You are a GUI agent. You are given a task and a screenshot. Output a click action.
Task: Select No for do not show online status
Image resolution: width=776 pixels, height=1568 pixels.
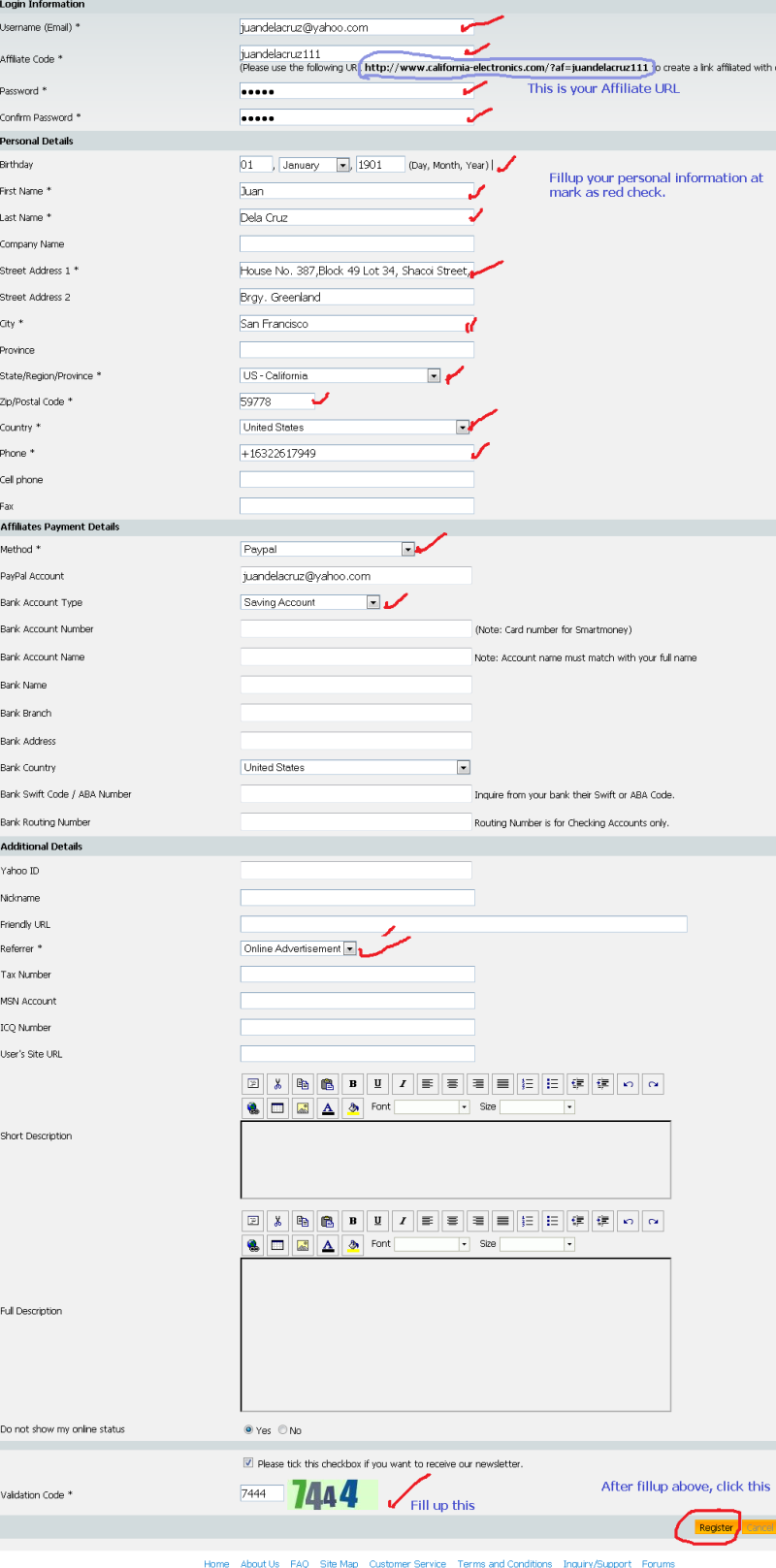283,1429
